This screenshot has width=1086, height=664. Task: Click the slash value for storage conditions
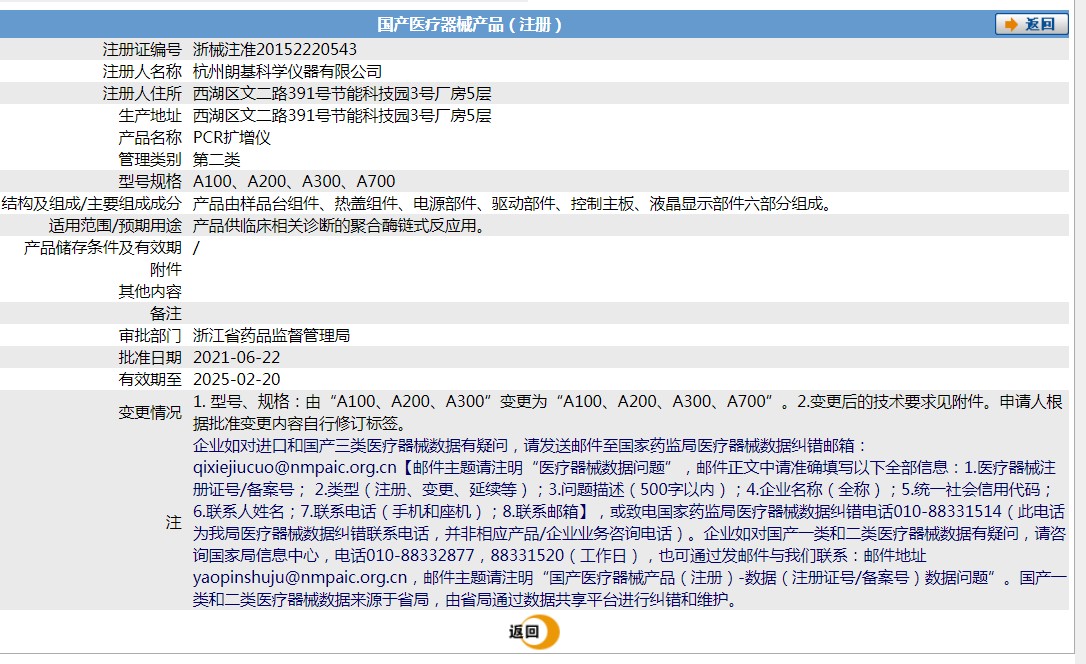(x=196, y=247)
